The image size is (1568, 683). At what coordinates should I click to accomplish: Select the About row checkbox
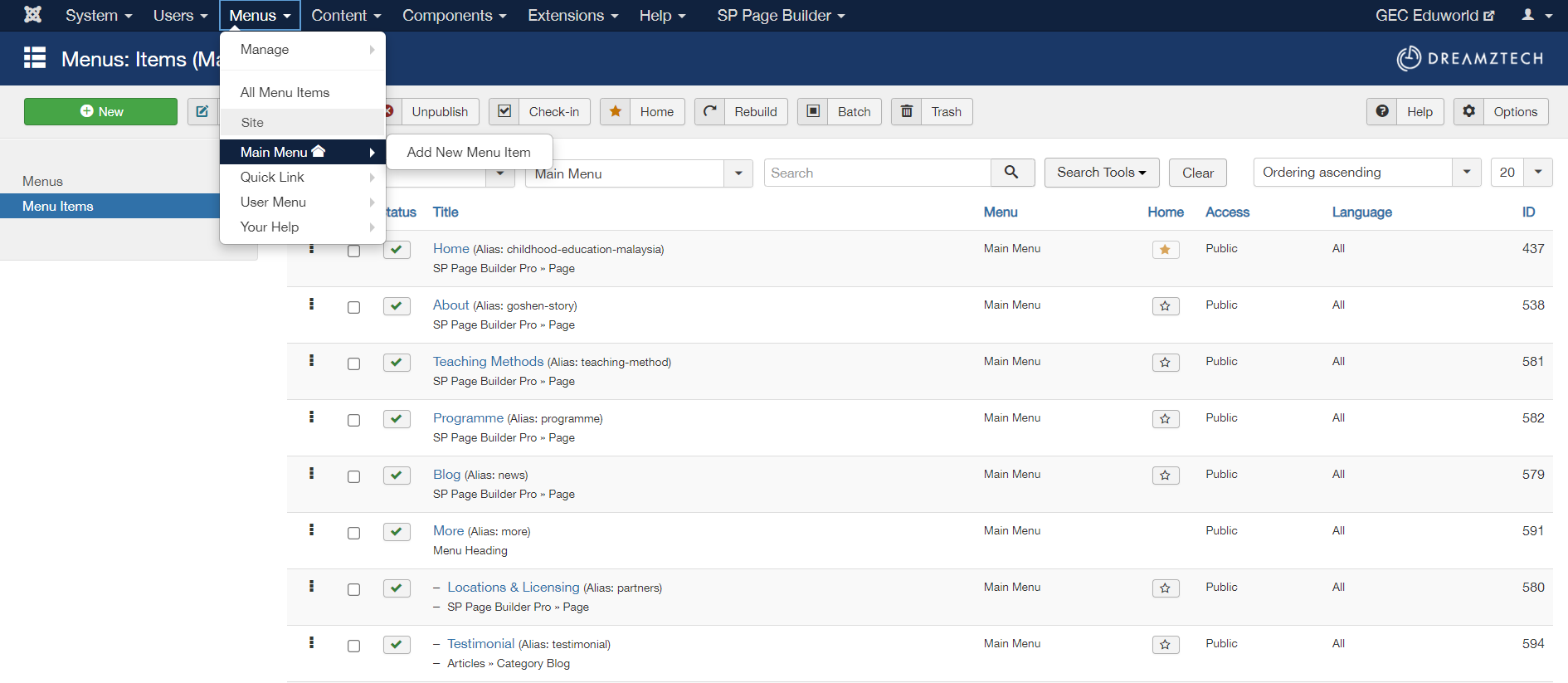(x=354, y=307)
